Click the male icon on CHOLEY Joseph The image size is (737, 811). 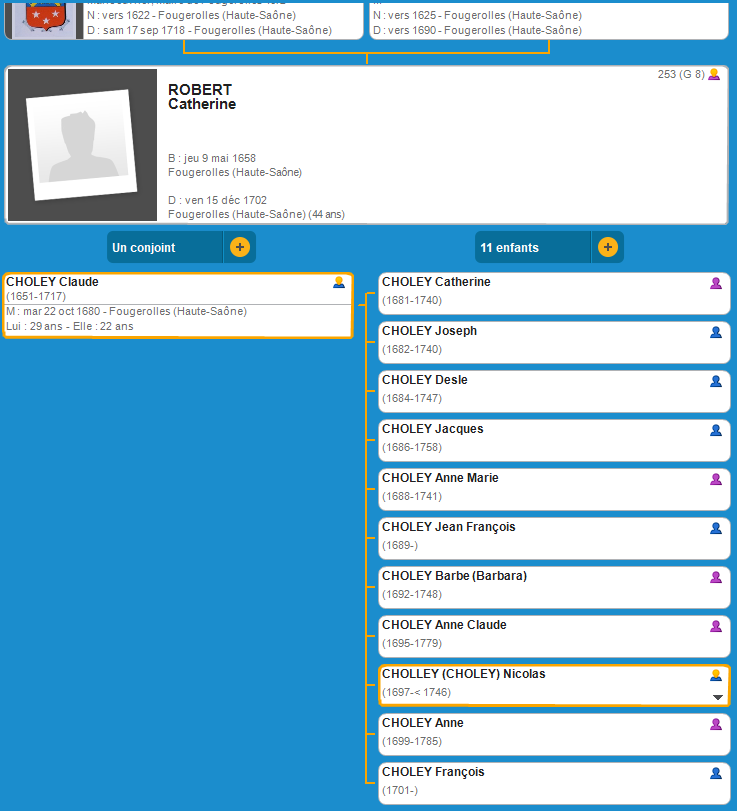point(716,332)
